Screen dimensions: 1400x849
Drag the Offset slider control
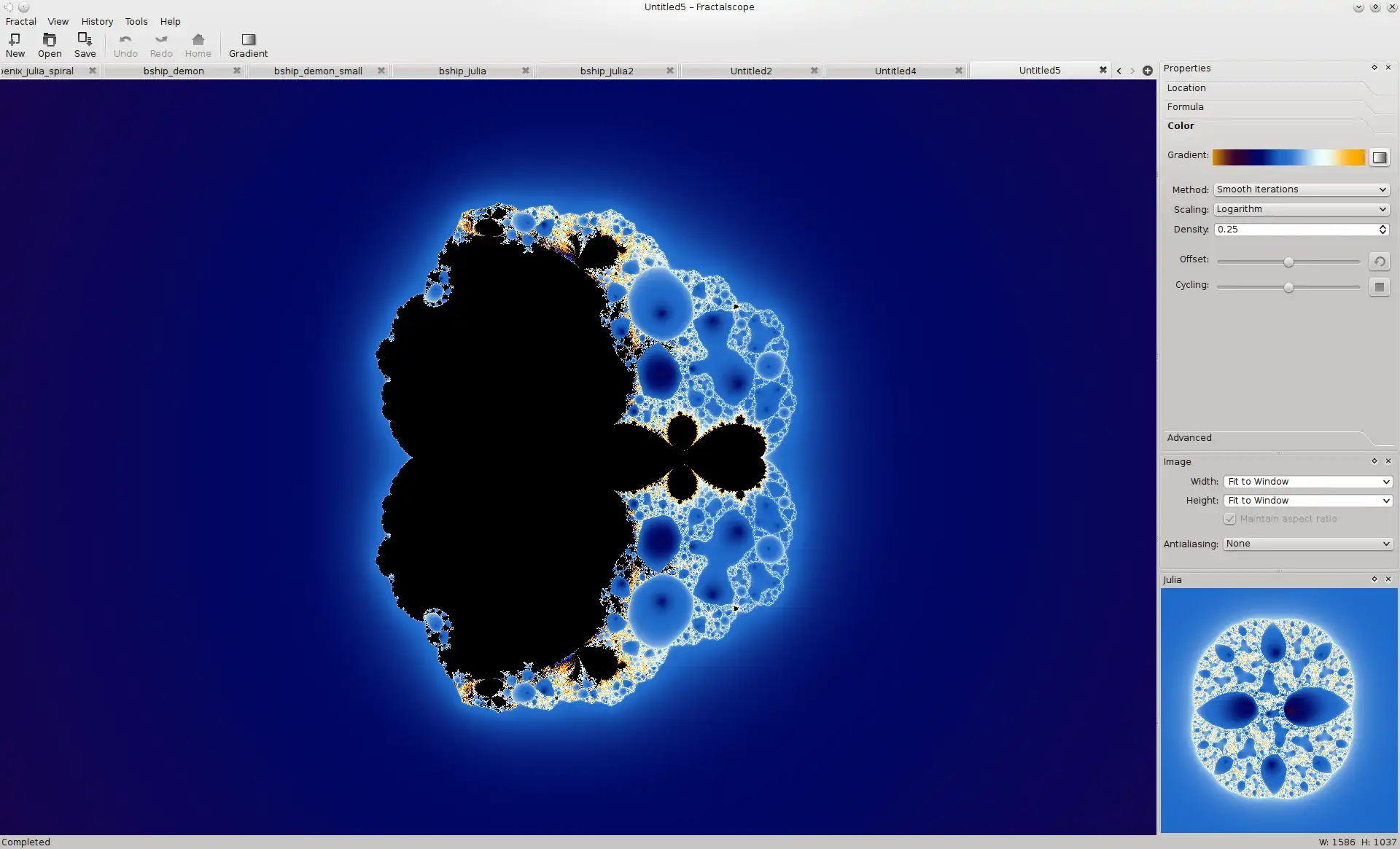tap(1289, 261)
